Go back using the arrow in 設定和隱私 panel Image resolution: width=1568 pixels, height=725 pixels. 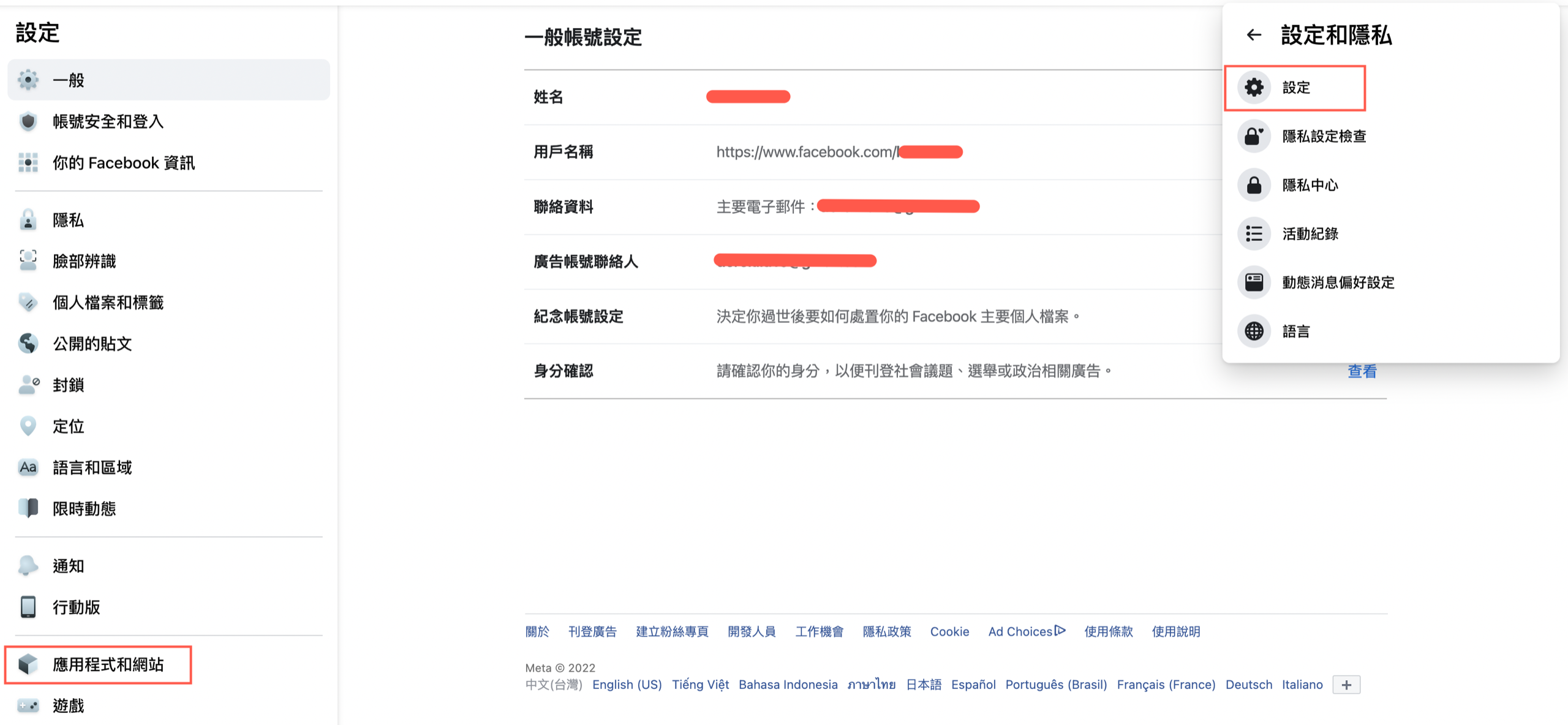(1254, 35)
